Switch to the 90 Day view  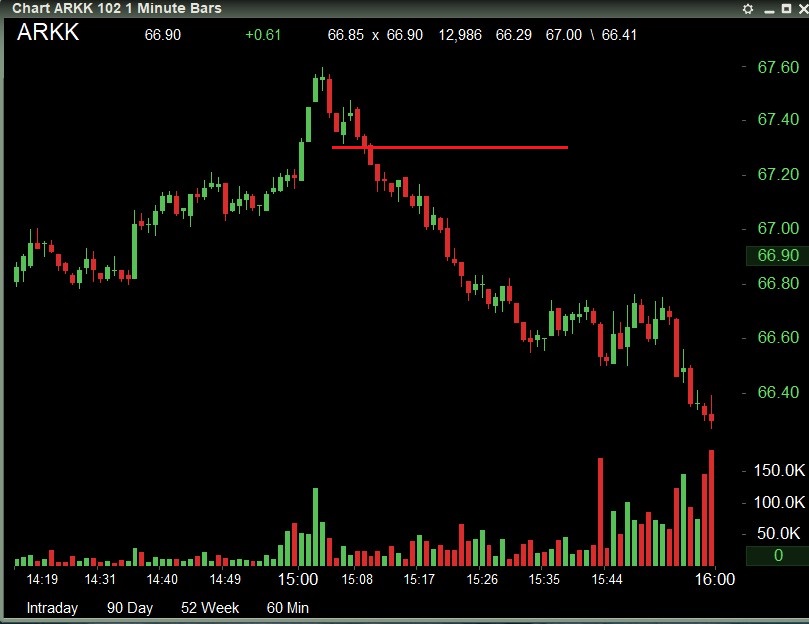pos(130,608)
